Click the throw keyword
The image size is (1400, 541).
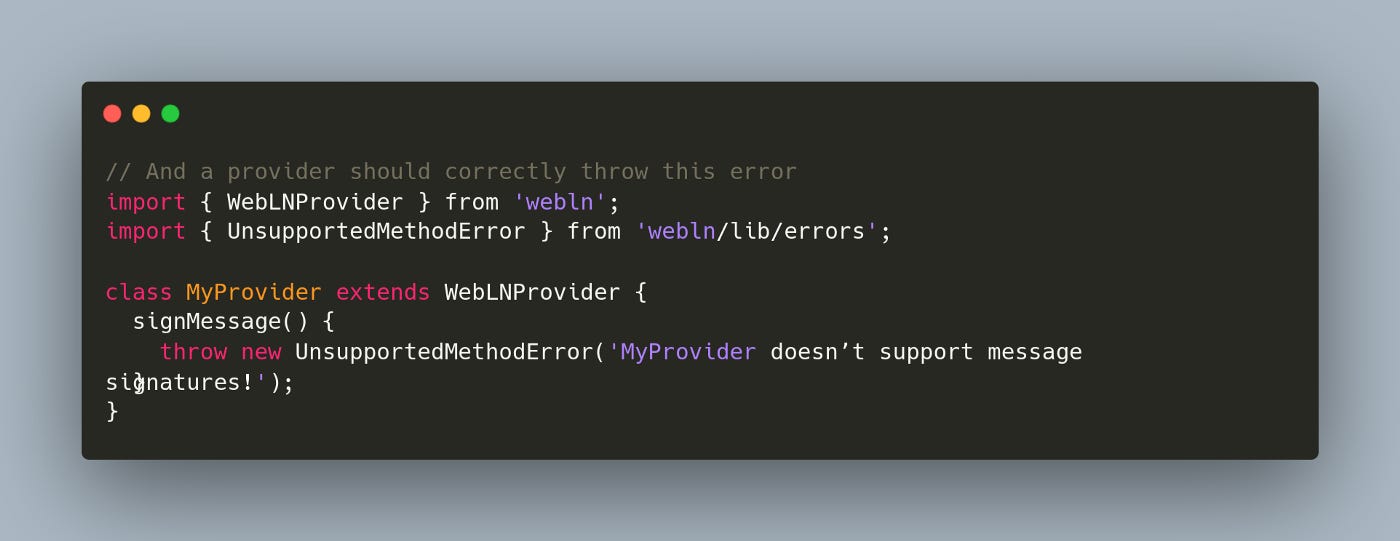pyautogui.click(x=193, y=353)
